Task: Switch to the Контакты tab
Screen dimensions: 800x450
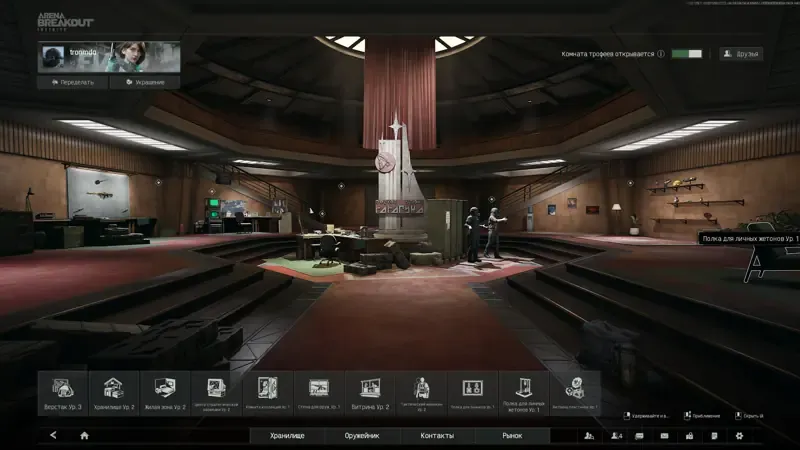Action: [437, 436]
